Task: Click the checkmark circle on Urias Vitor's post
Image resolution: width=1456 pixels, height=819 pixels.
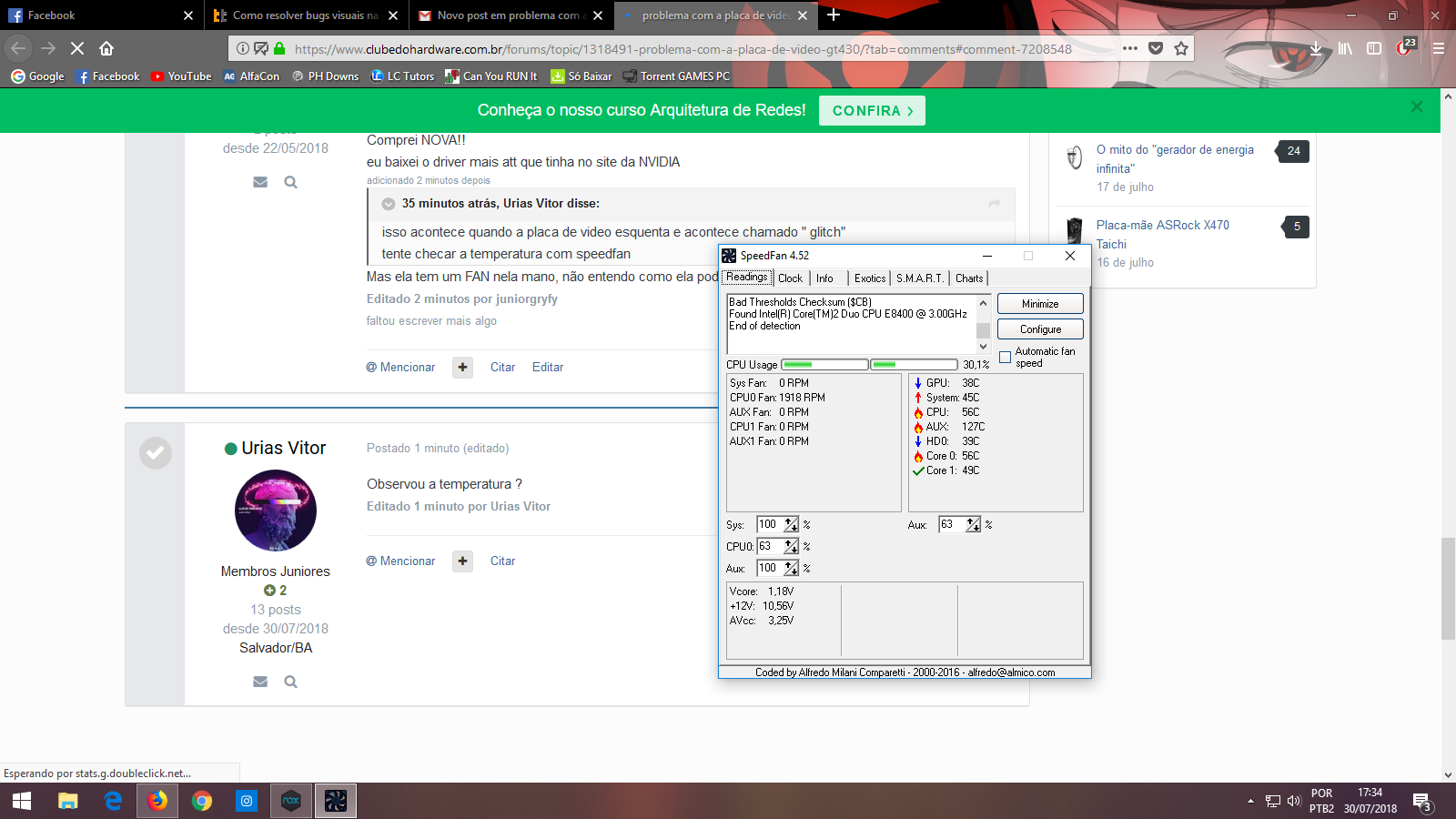Action: pos(156,452)
